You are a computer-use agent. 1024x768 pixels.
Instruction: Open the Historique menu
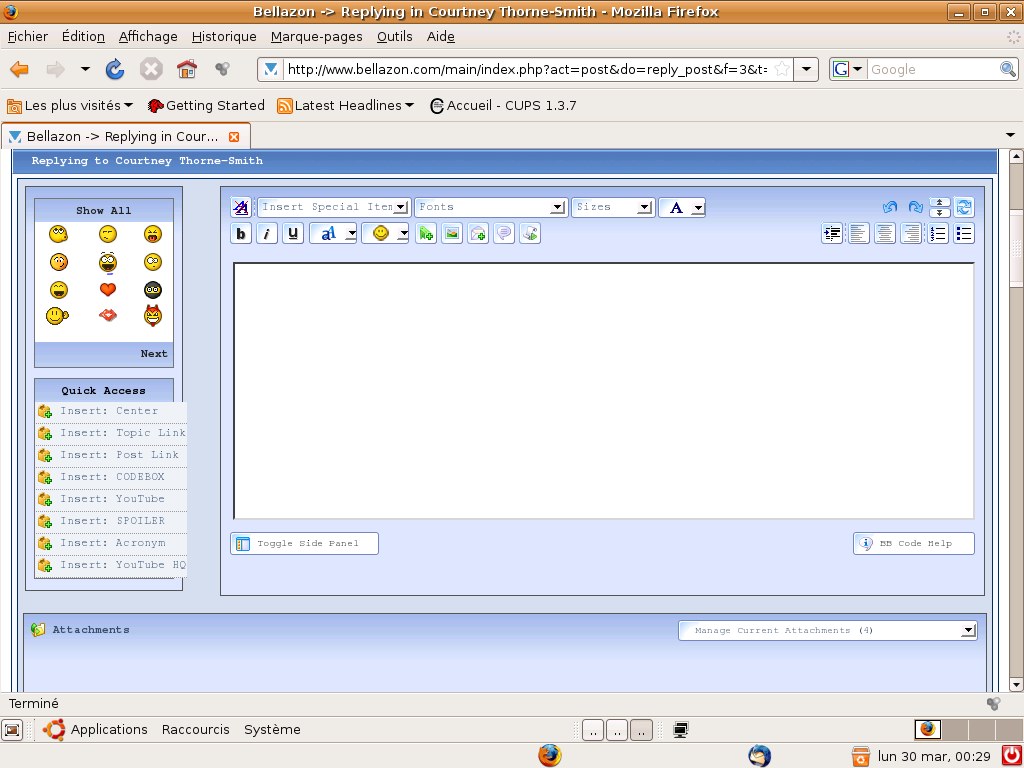click(x=224, y=36)
